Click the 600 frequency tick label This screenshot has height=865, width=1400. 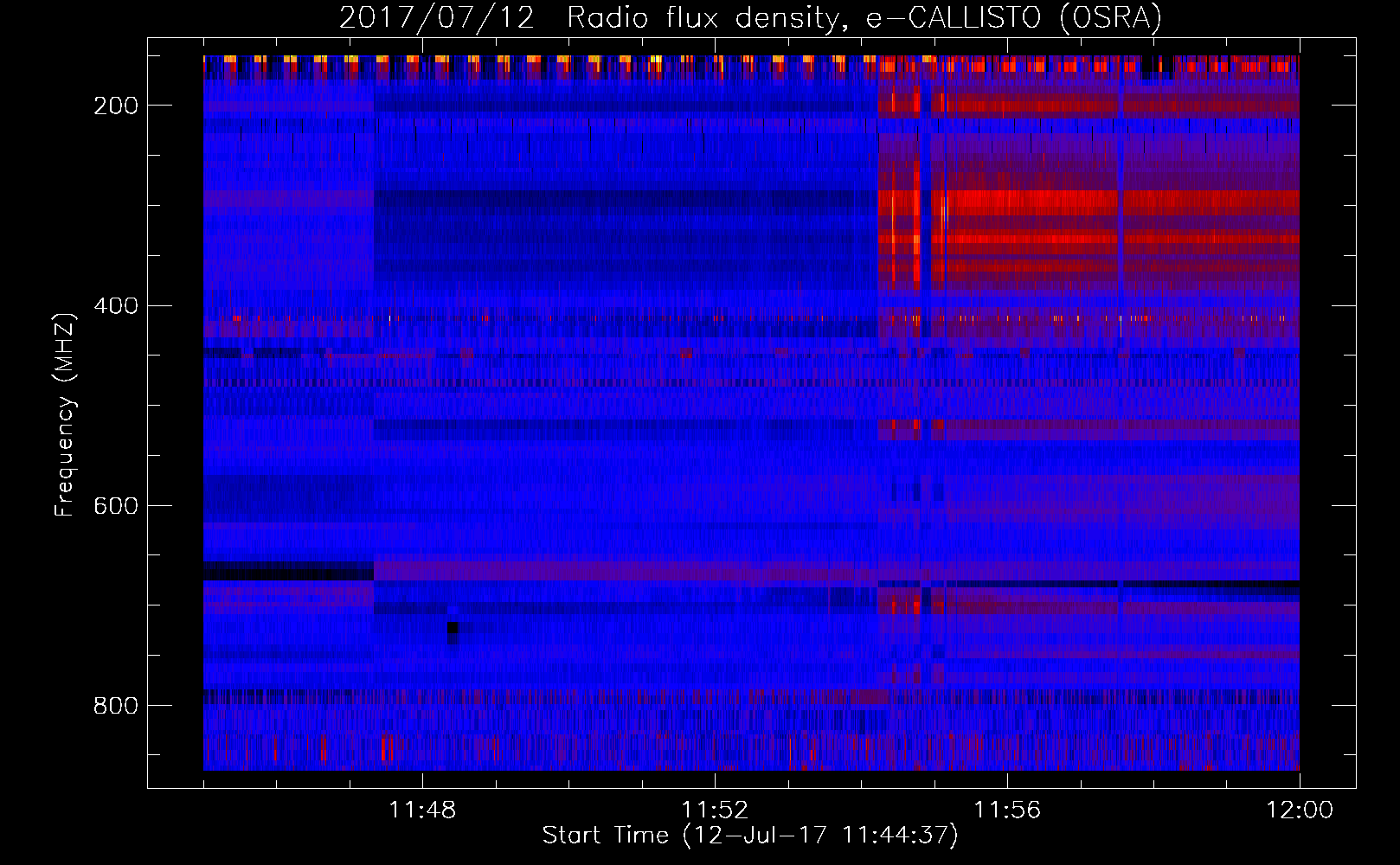pyautogui.click(x=116, y=506)
